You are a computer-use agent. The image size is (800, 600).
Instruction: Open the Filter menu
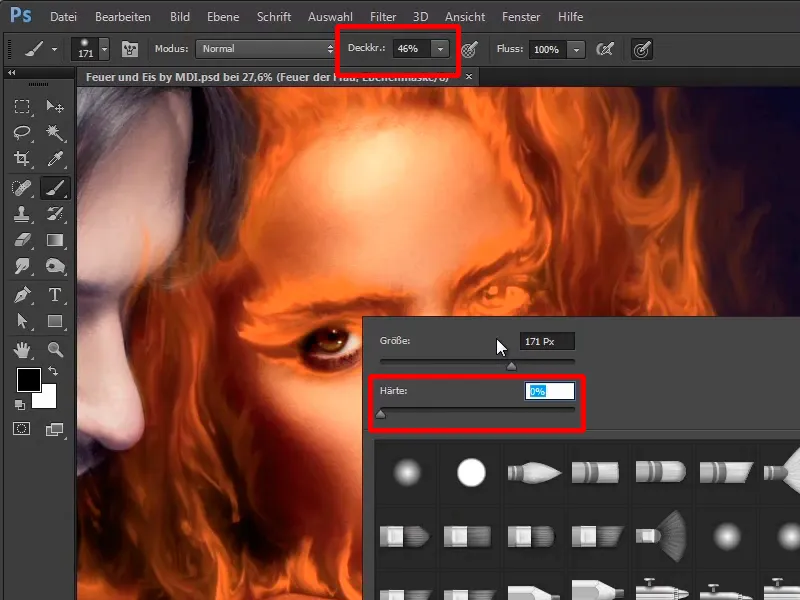[x=383, y=17]
